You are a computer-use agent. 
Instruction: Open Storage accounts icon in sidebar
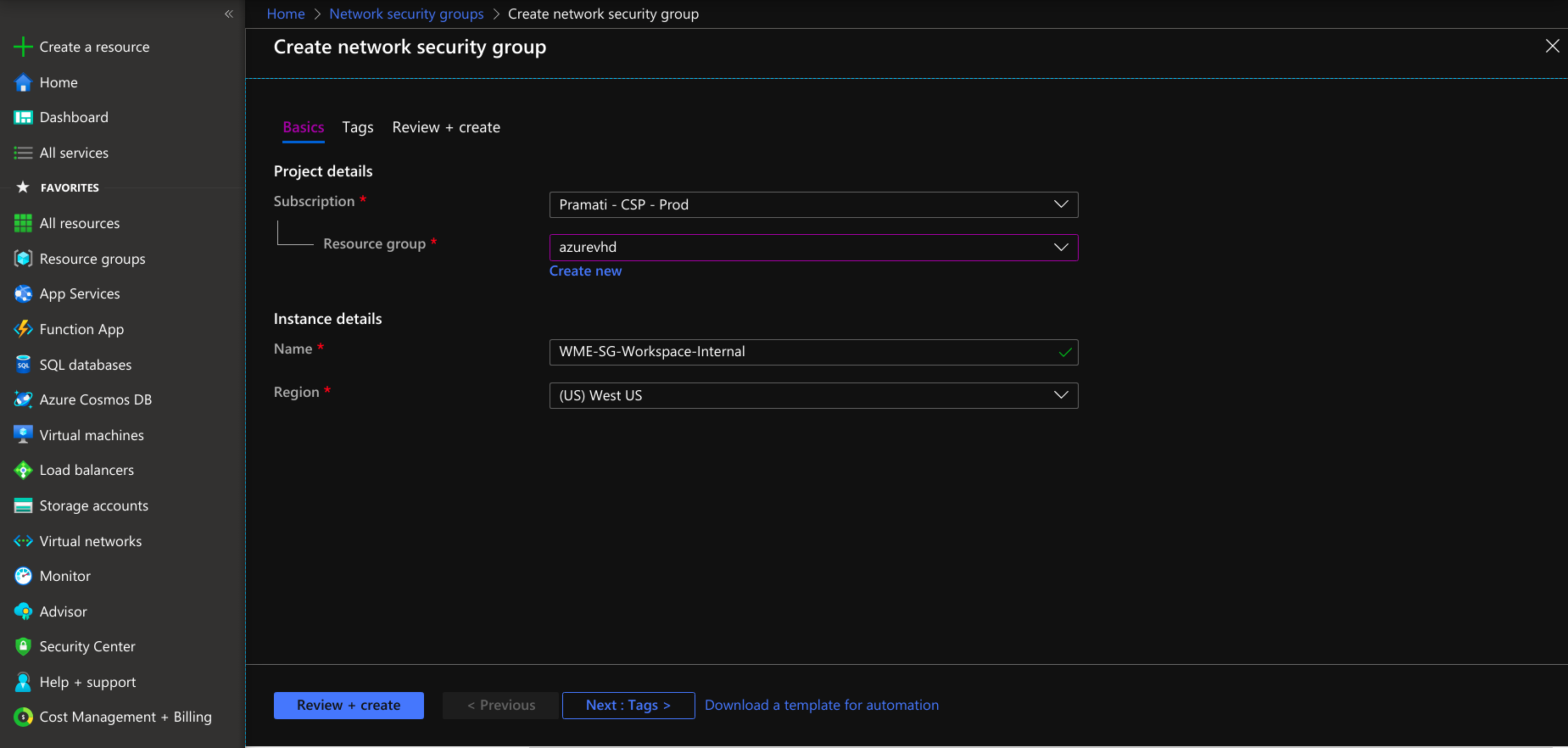point(23,505)
